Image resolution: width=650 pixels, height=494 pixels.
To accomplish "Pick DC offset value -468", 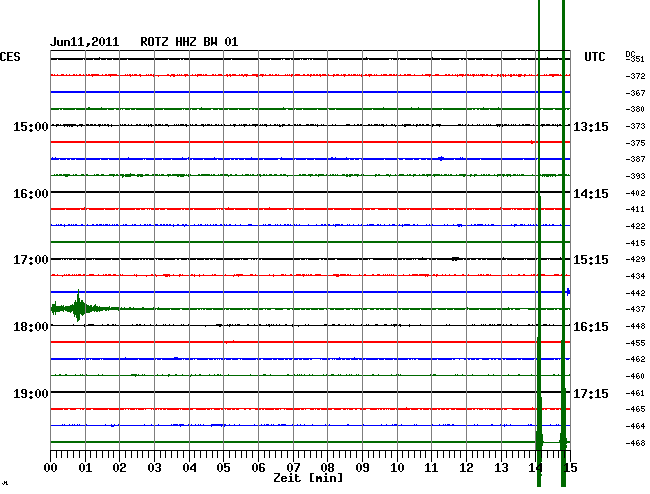I will coord(635,443).
